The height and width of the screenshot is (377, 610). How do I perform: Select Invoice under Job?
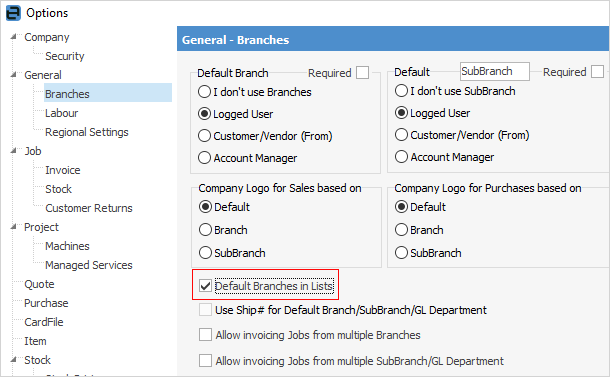[63, 170]
